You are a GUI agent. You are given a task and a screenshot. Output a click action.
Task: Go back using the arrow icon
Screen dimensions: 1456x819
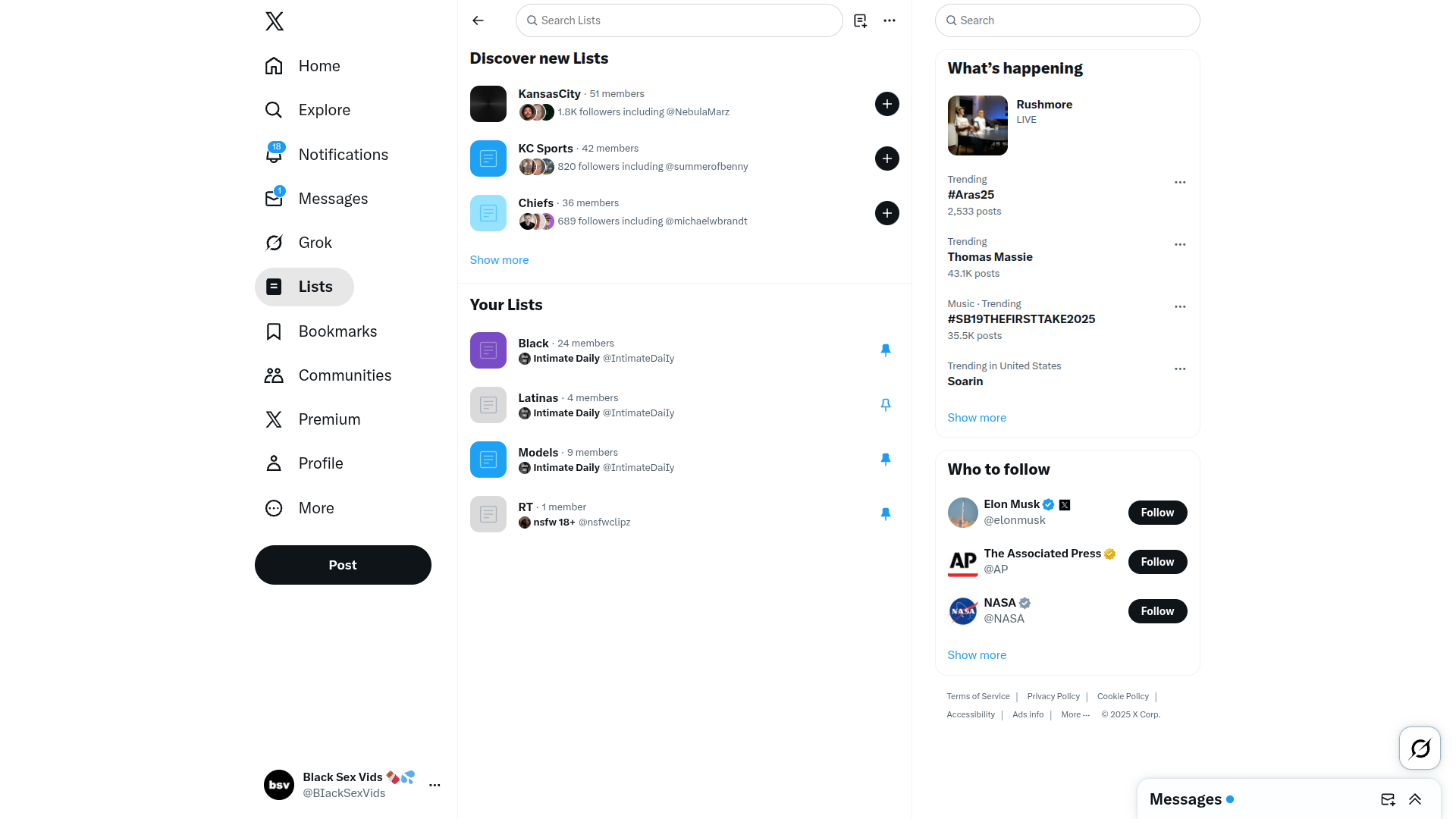point(478,20)
